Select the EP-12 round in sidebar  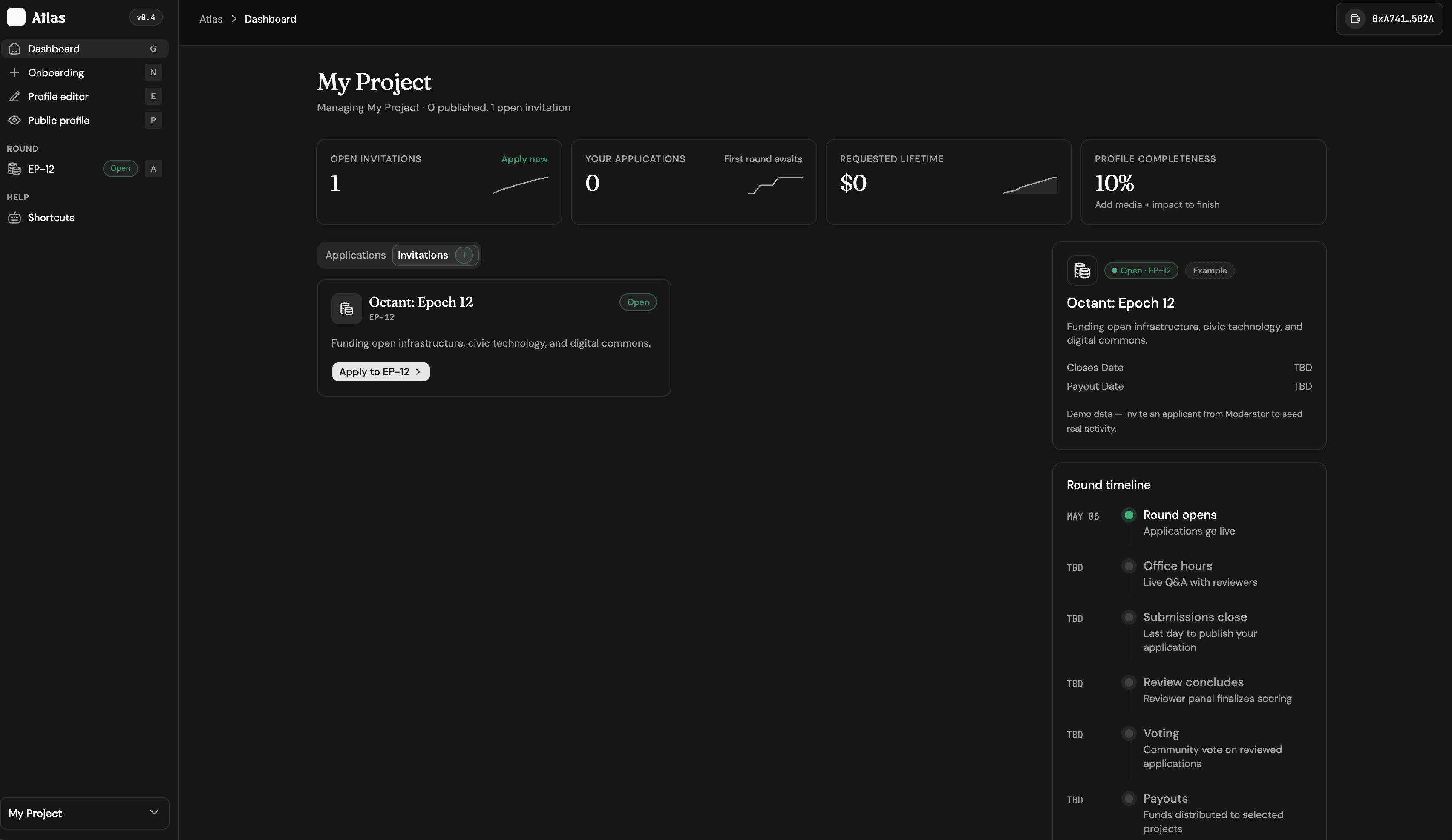click(85, 169)
